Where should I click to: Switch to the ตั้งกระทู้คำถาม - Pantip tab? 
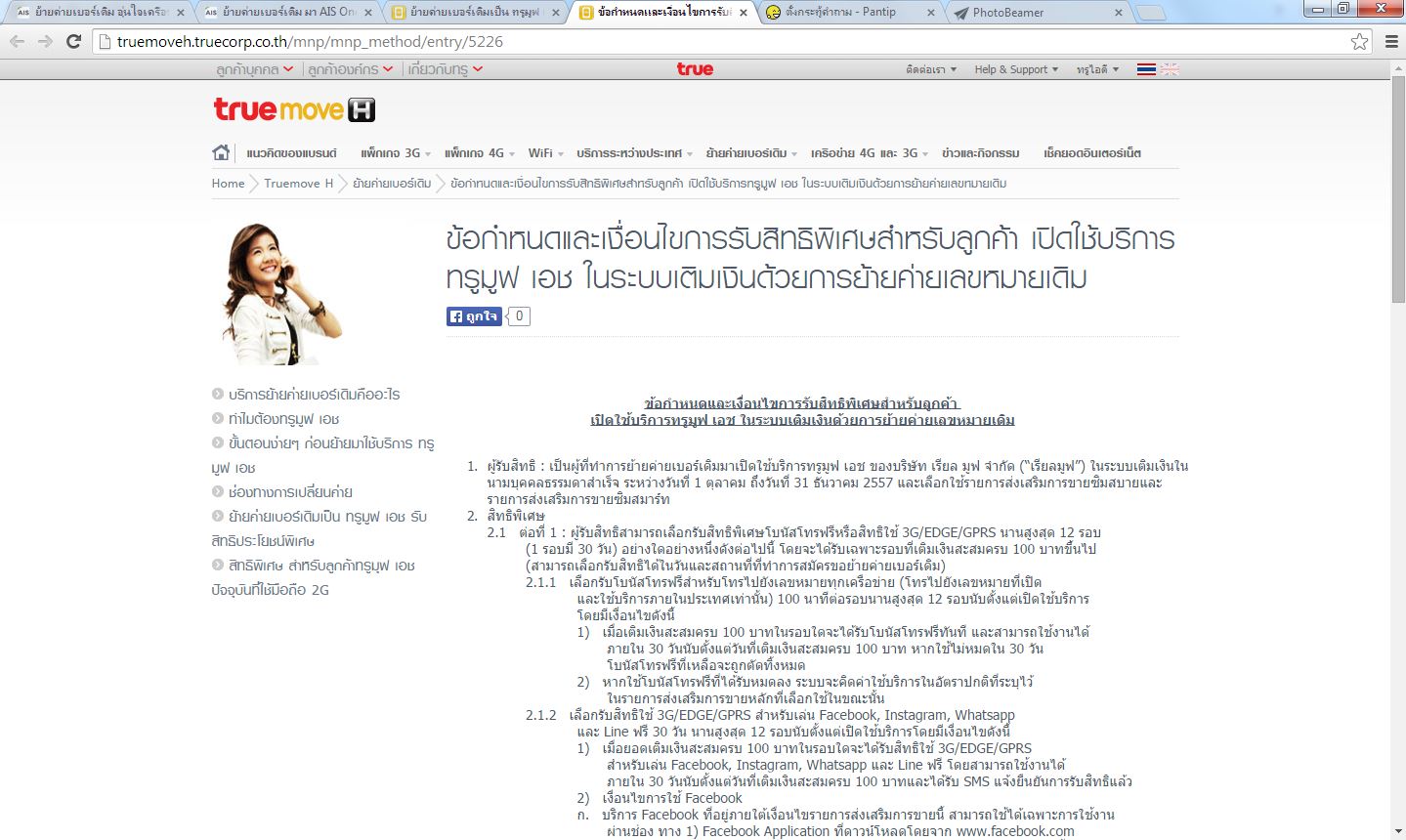(x=848, y=13)
